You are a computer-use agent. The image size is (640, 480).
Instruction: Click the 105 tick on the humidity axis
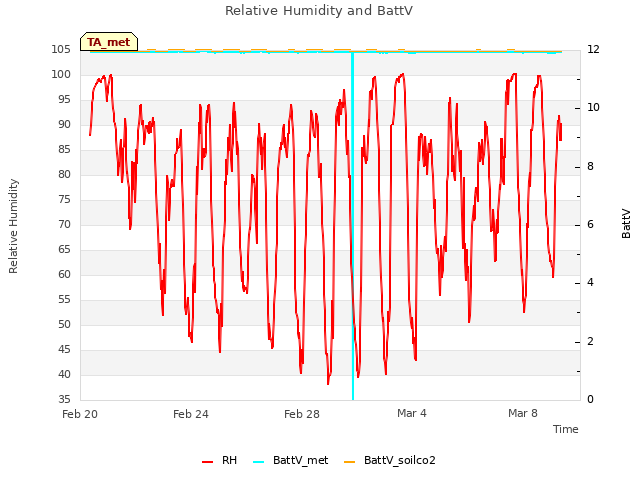point(61,50)
